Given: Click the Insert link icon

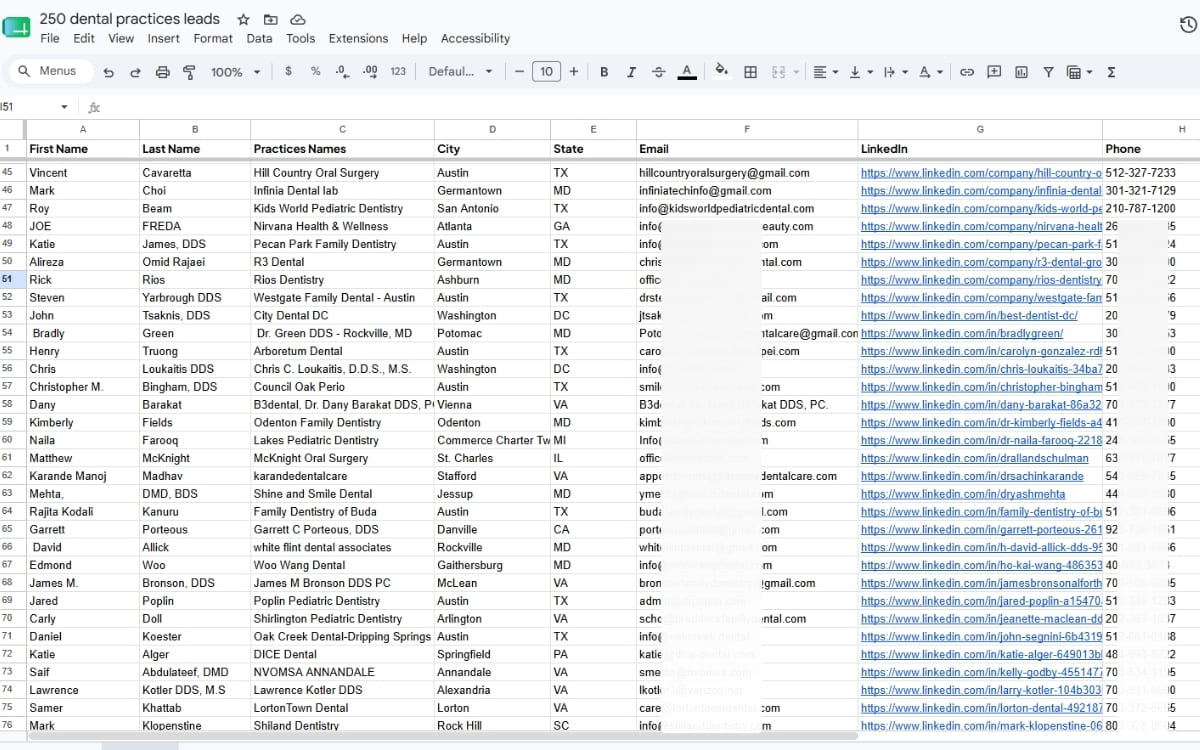Looking at the screenshot, I should 967,72.
